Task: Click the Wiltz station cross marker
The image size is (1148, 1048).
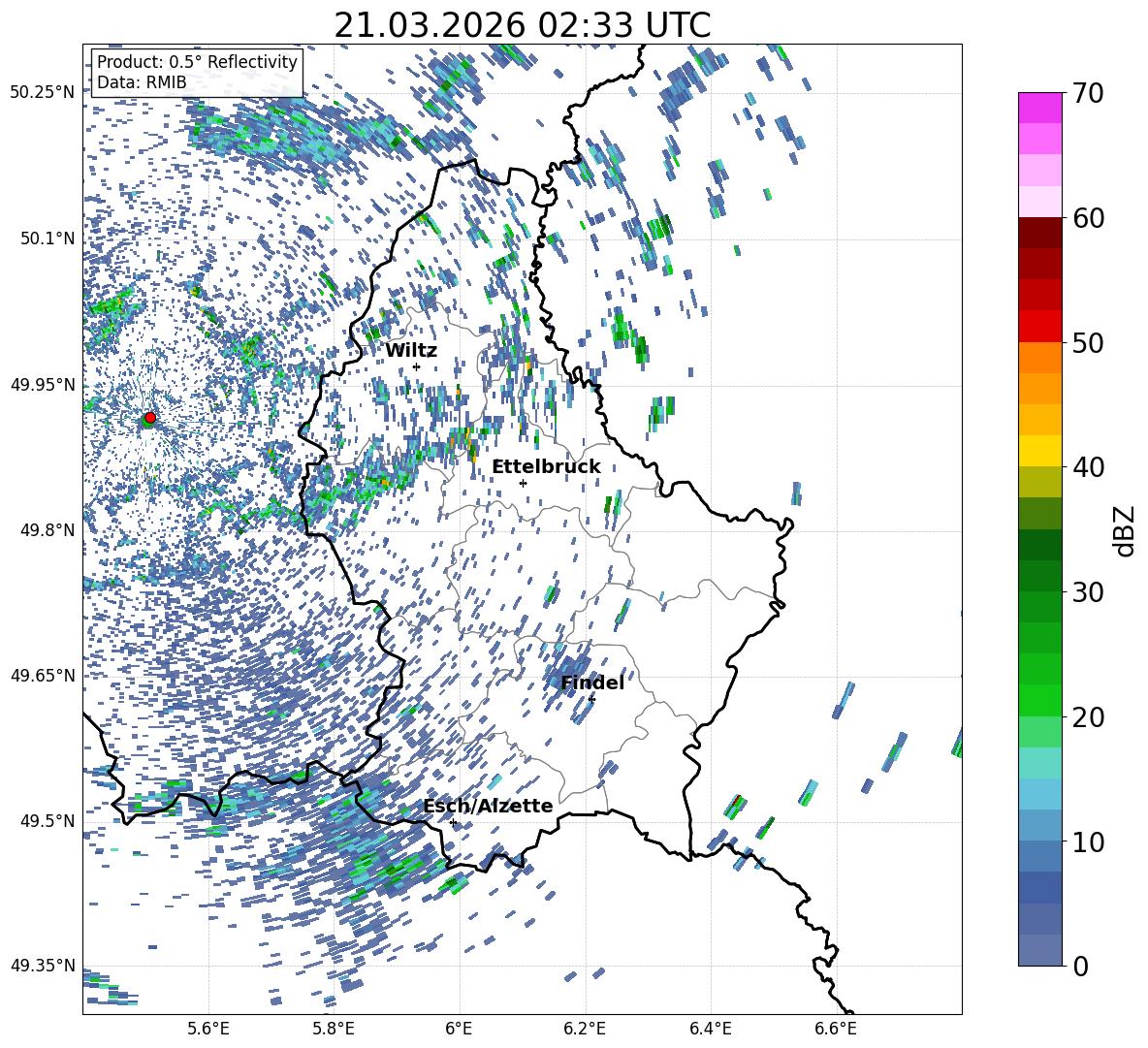Action: coord(416,366)
